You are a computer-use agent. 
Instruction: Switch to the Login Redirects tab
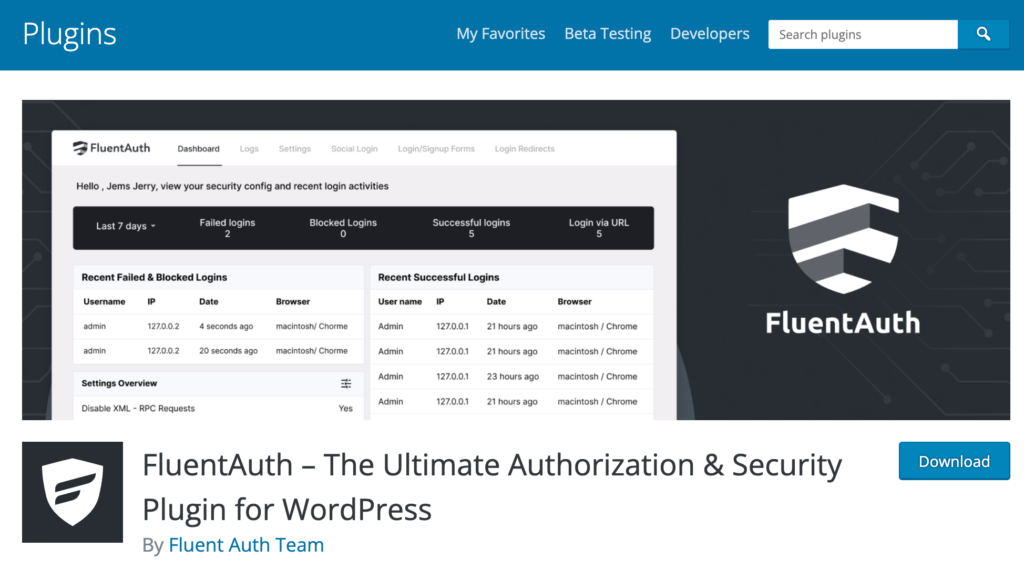coord(524,149)
